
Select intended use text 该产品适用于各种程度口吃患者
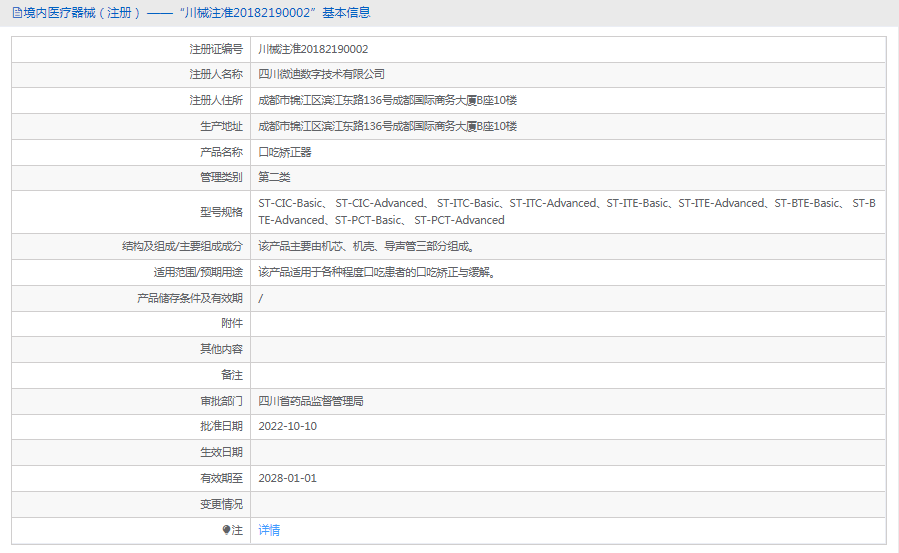click(377, 272)
